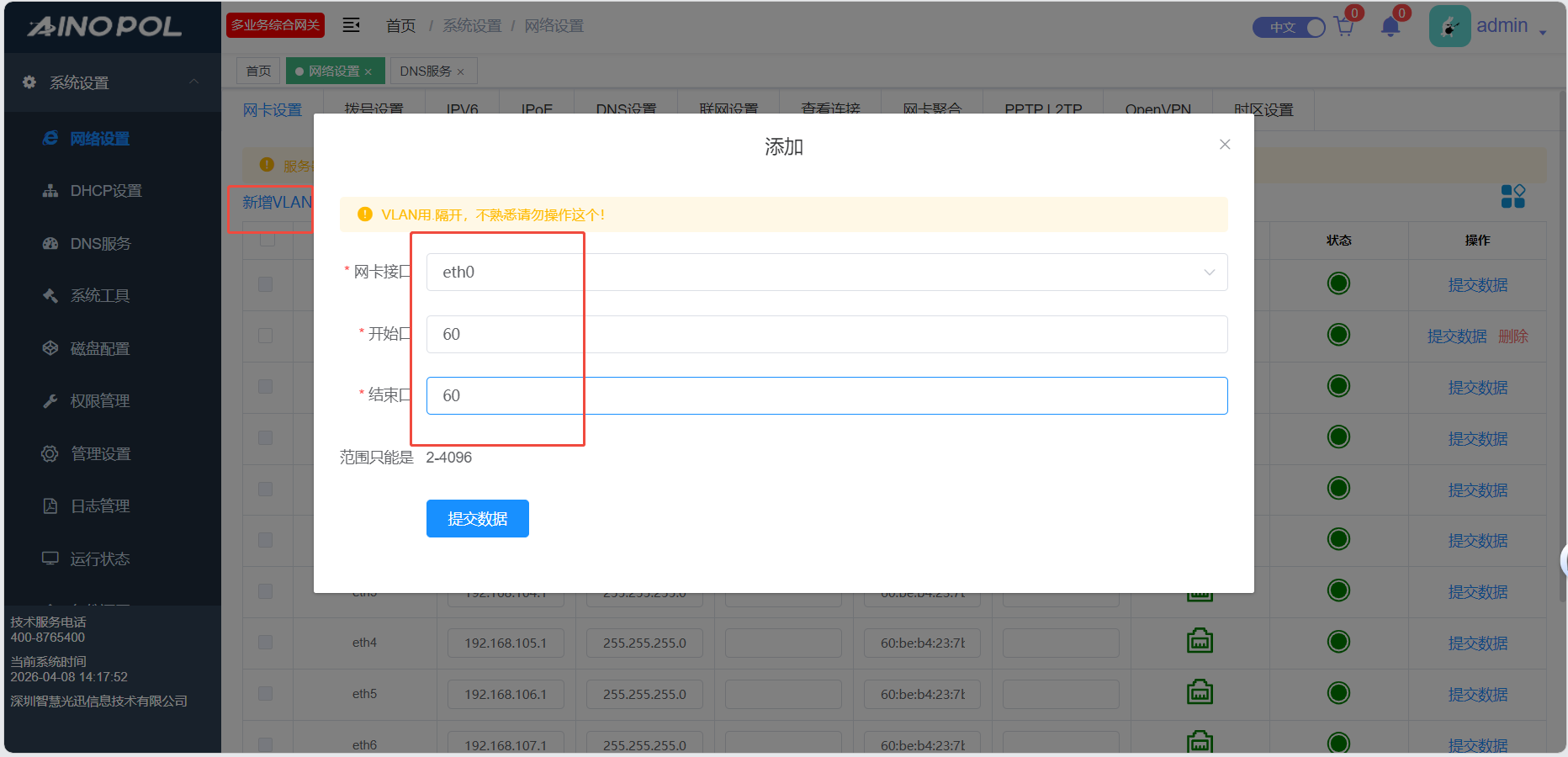Open the 网卡接口 eth0 dropdown

[826, 273]
